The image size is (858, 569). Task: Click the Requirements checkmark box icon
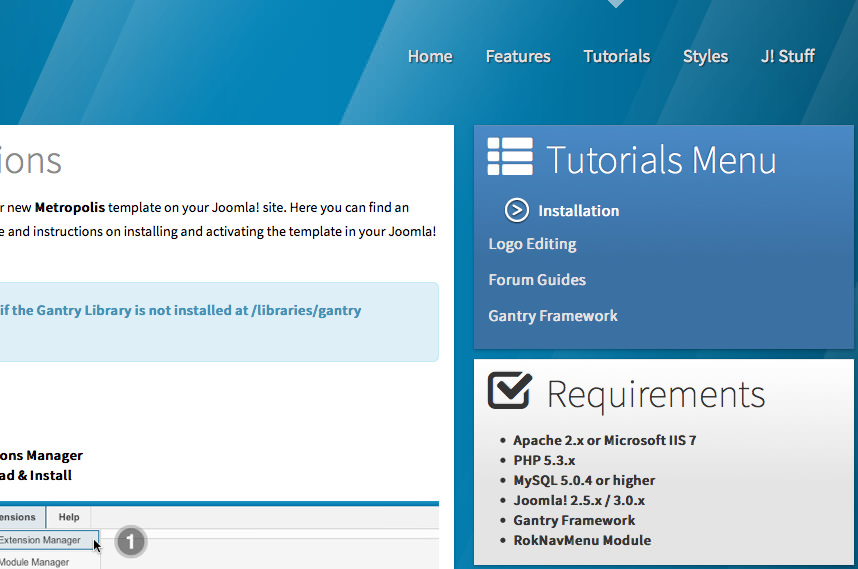point(510,390)
